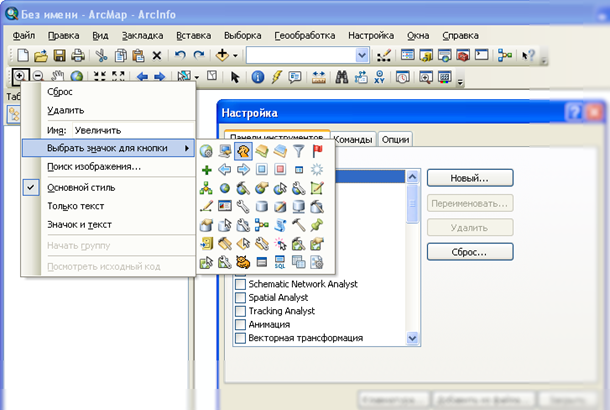Check the Spatial Analyst toolbar box
This screenshot has height=410, width=610.
pos(240,298)
